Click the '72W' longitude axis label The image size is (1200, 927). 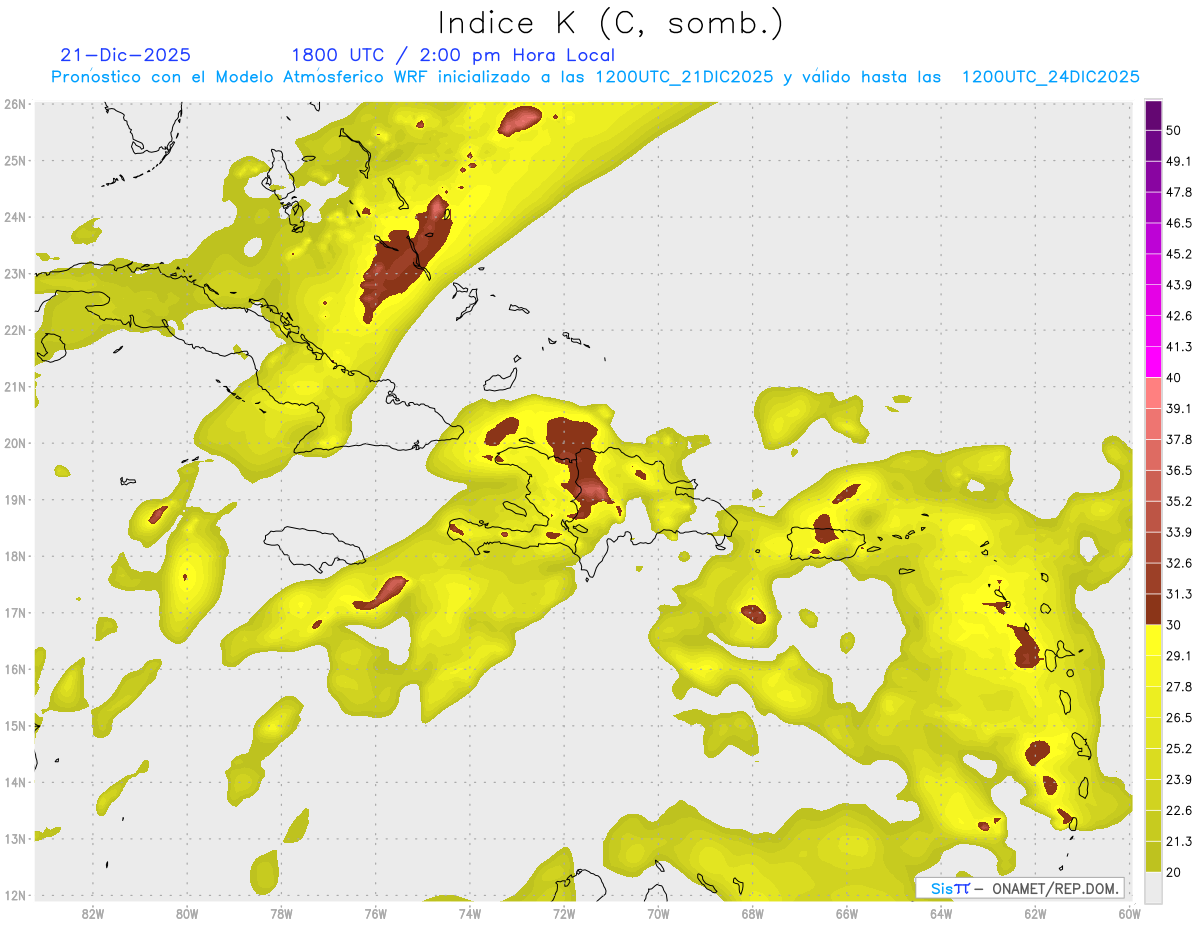click(564, 914)
